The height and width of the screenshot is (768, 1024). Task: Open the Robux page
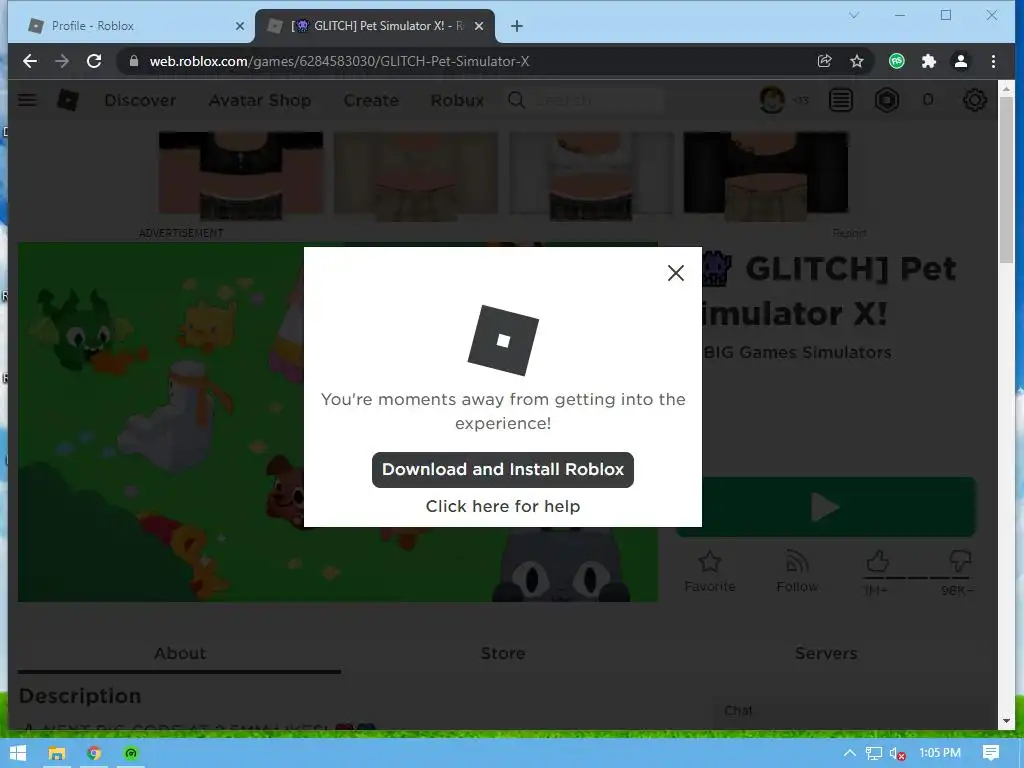click(457, 100)
